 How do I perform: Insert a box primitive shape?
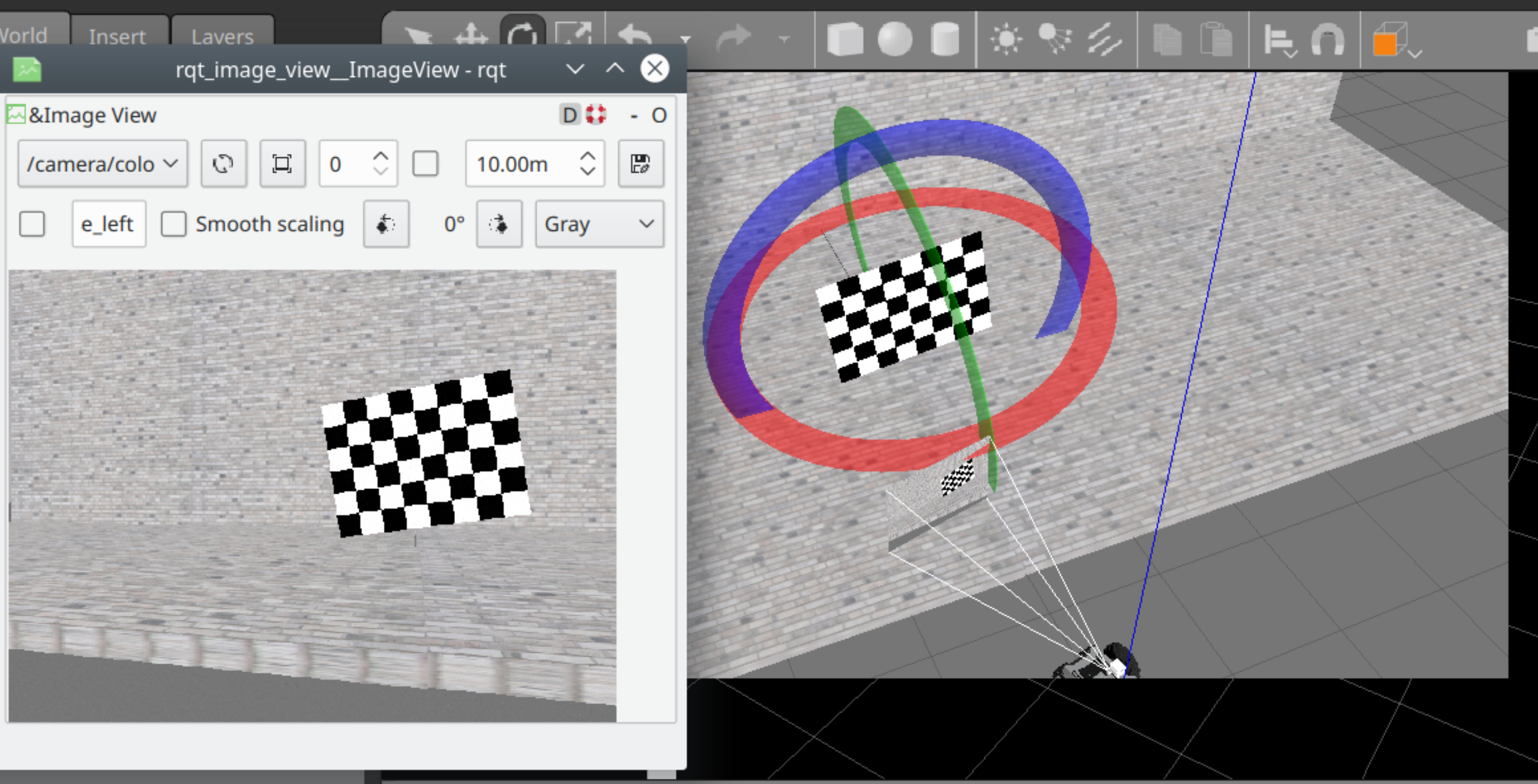pyautogui.click(x=845, y=40)
